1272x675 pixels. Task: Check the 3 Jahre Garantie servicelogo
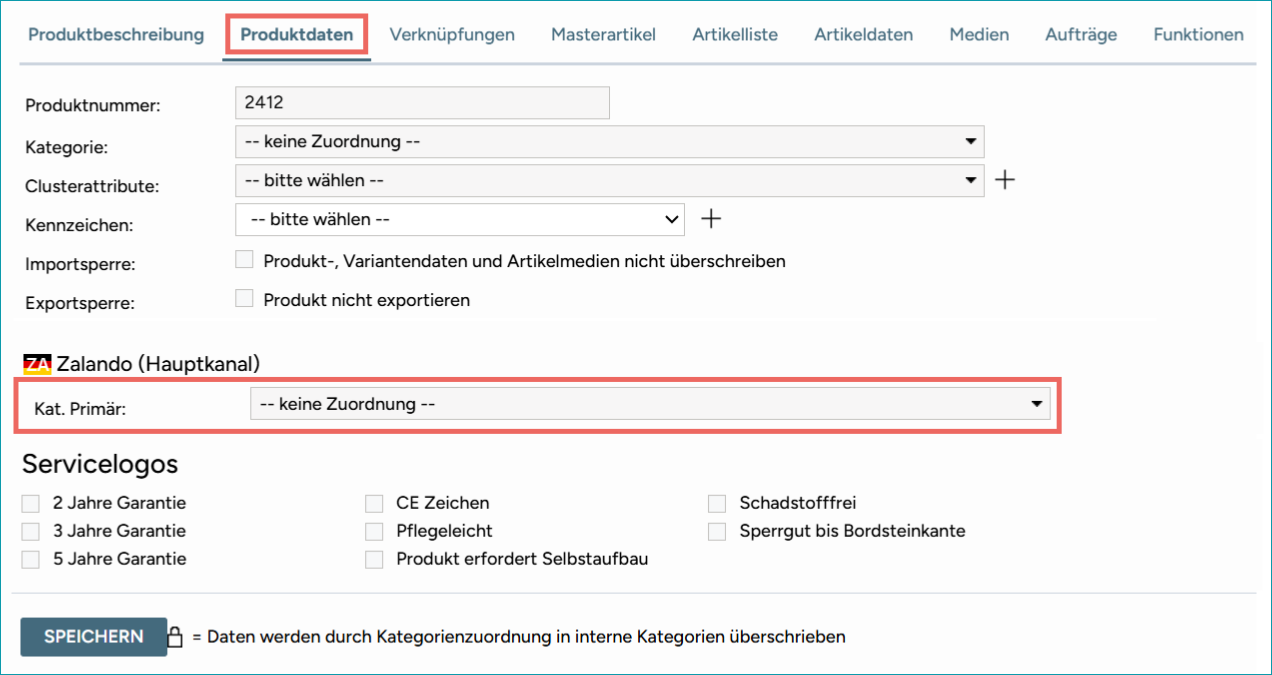click(x=31, y=531)
